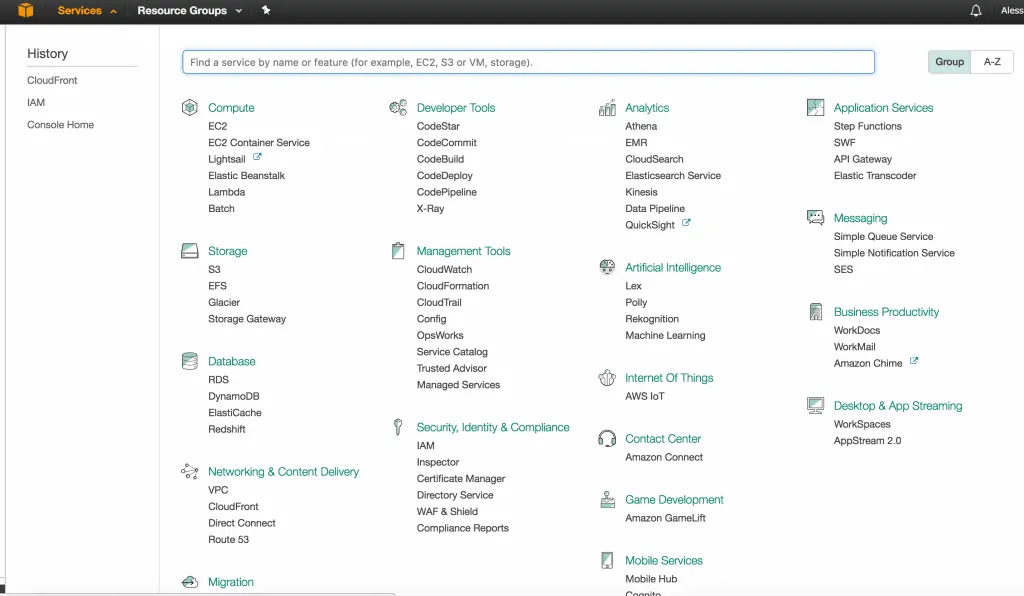Click the Business Productivity building icon
Viewport: 1024px width, 596px height.
click(x=816, y=311)
